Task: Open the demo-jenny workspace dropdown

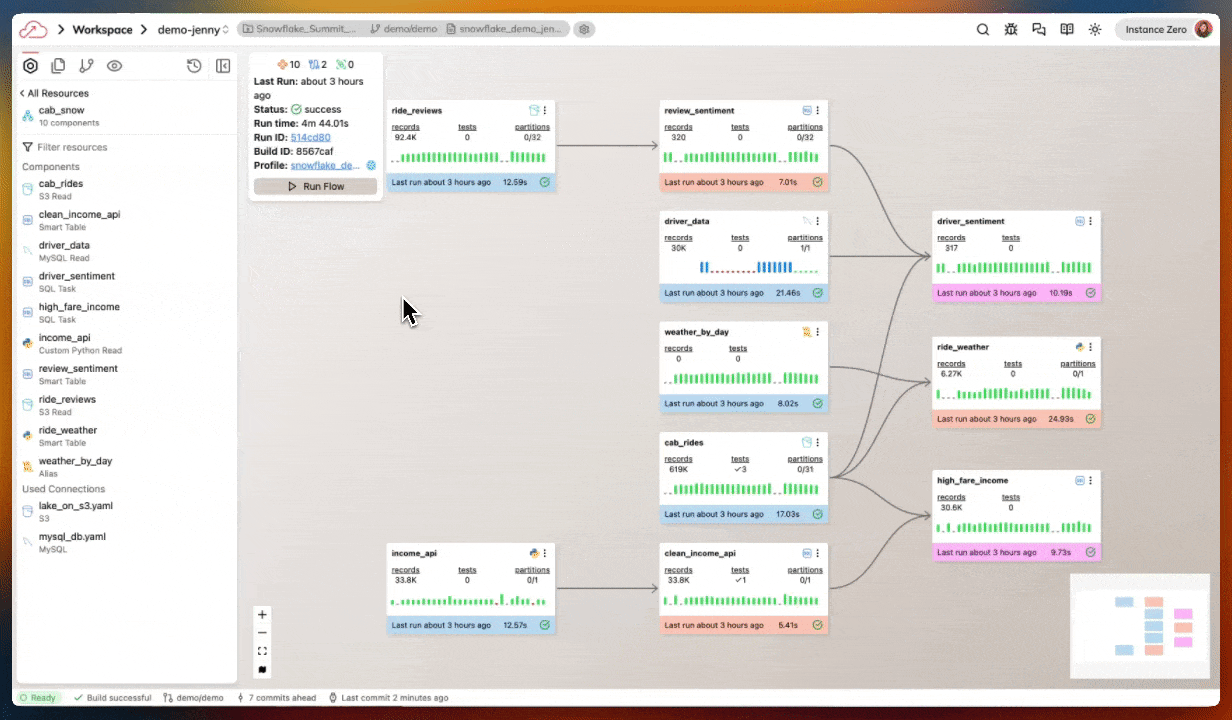Action: (193, 29)
